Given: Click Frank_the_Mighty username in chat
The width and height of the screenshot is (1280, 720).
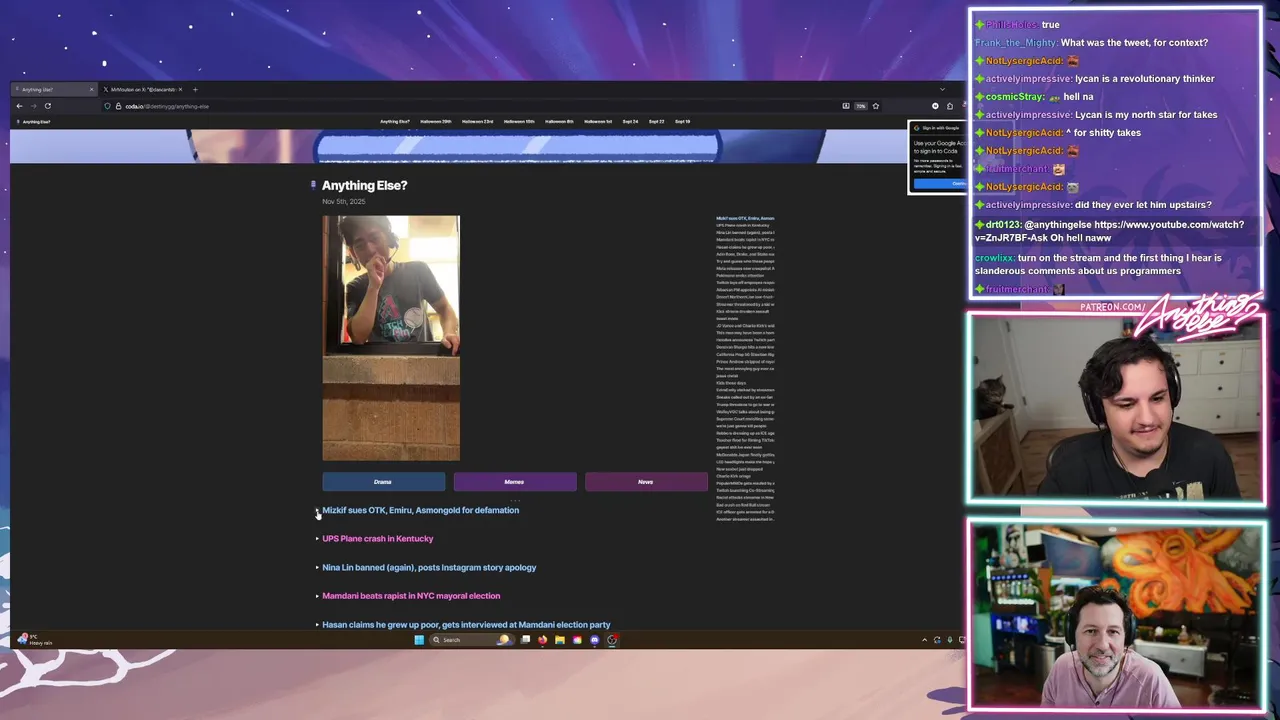Looking at the screenshot, I should (1015, 43).
